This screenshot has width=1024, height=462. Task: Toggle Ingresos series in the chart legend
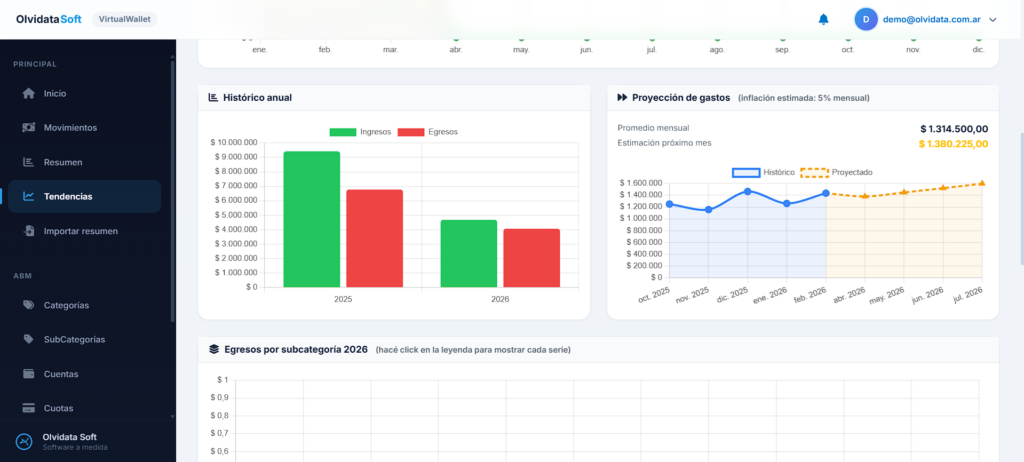coord(360,132)
